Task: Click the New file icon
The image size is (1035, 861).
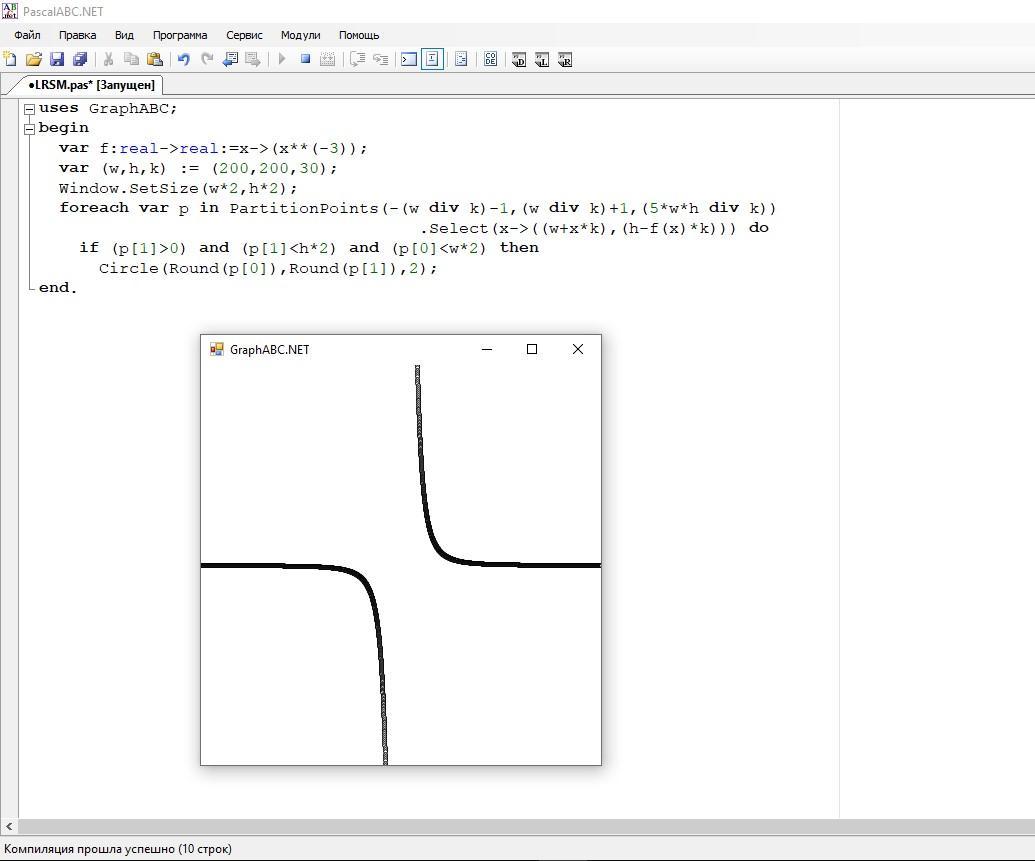Action: [x=10, y=60]
